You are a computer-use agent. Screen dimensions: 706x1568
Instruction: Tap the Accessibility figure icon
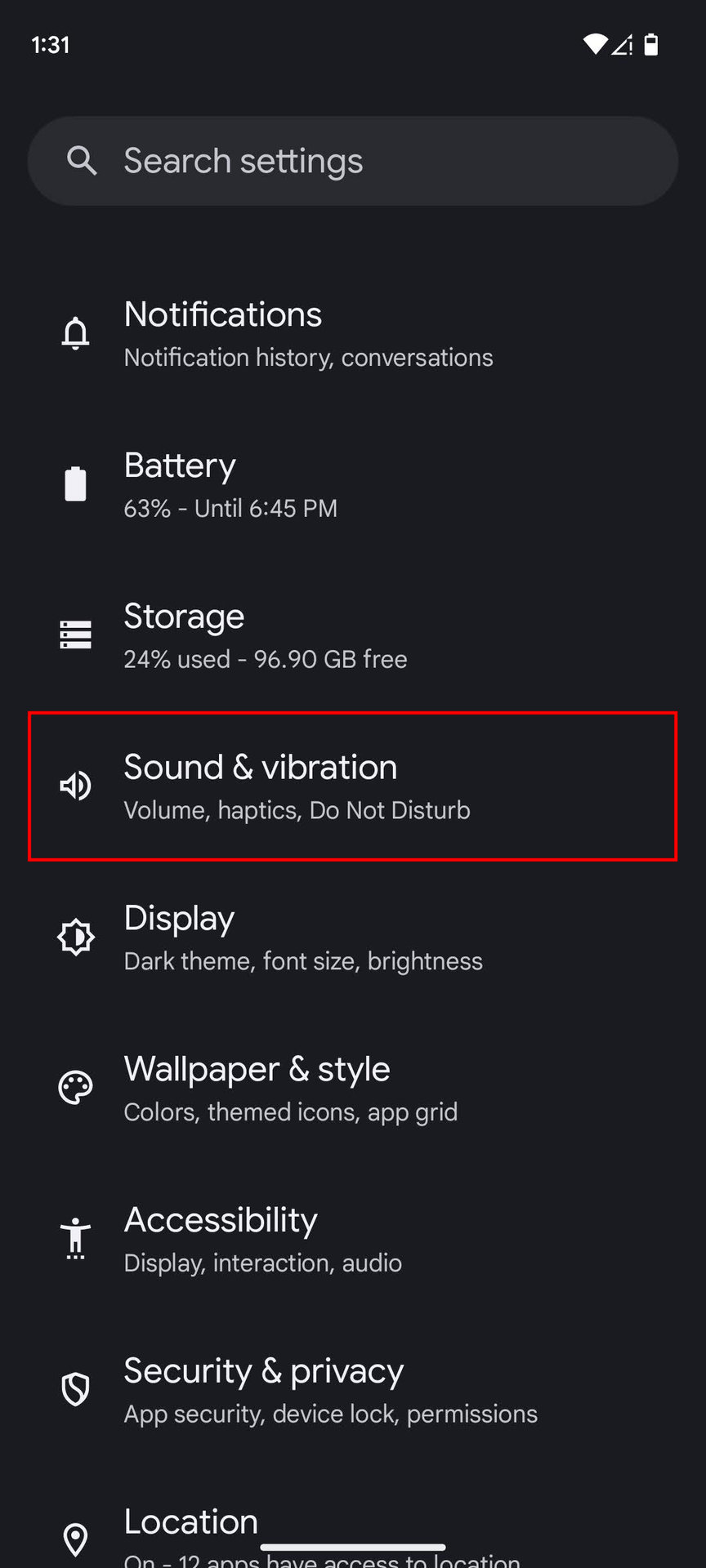[76, 1238]
